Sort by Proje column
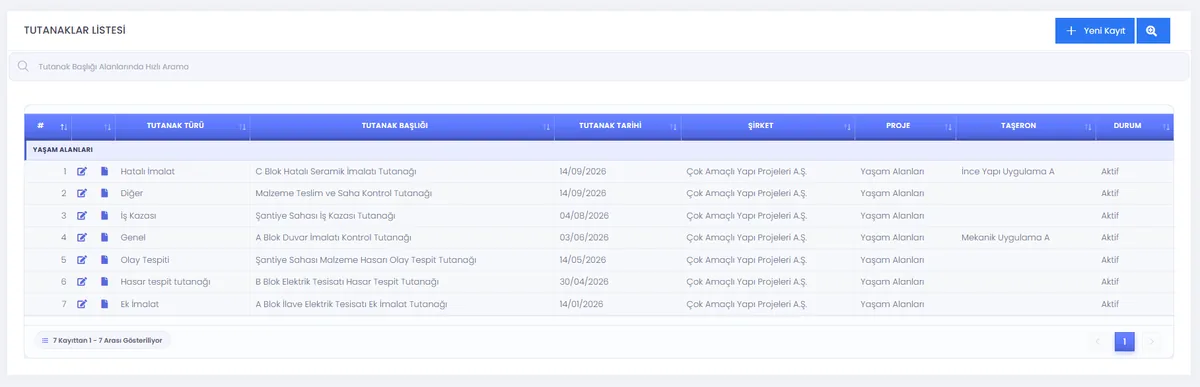 point(905,126)
